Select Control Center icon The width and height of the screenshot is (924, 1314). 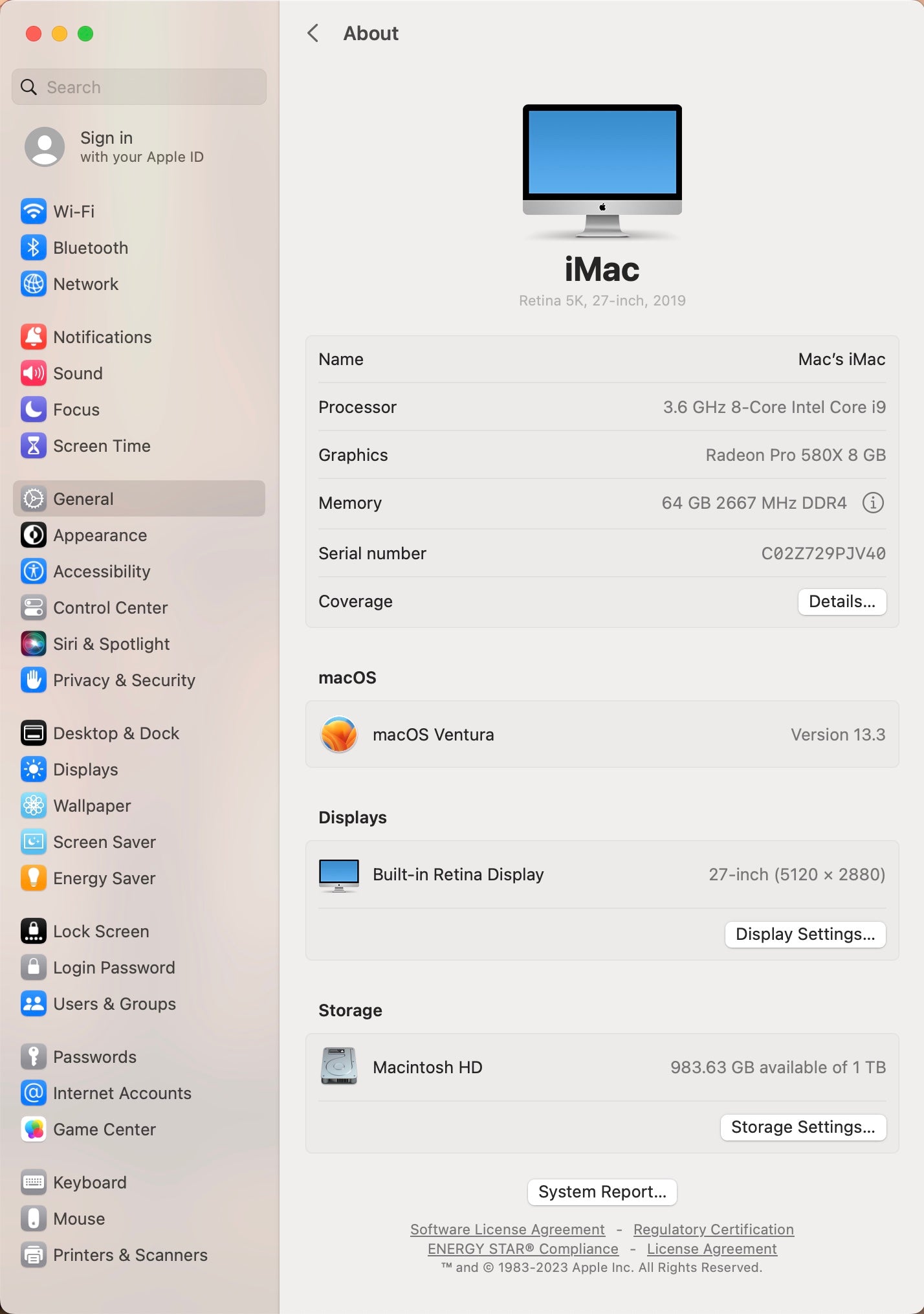click(34, 607)
